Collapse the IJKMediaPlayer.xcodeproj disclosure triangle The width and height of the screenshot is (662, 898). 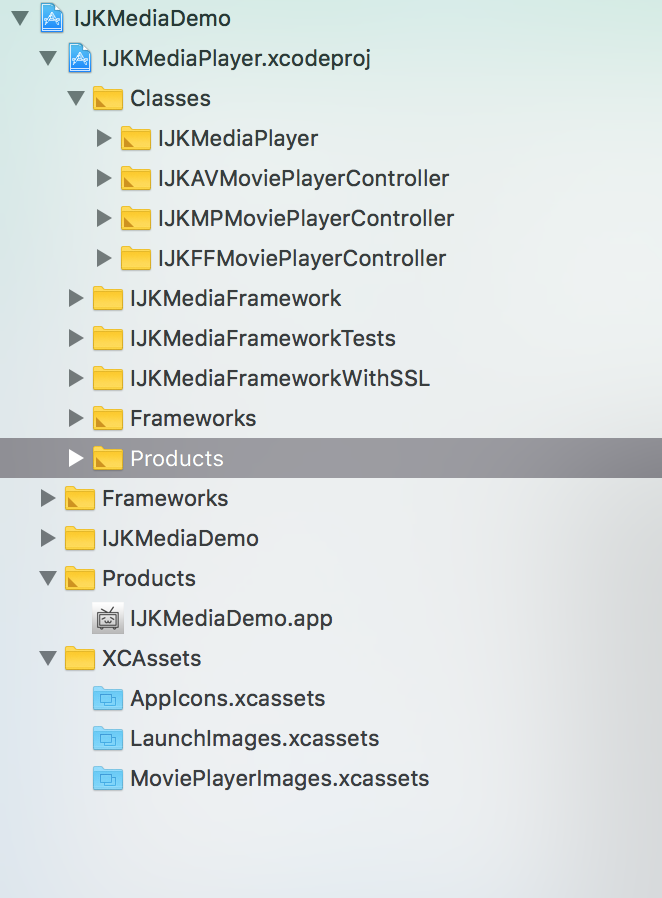(x=48, y=58)
